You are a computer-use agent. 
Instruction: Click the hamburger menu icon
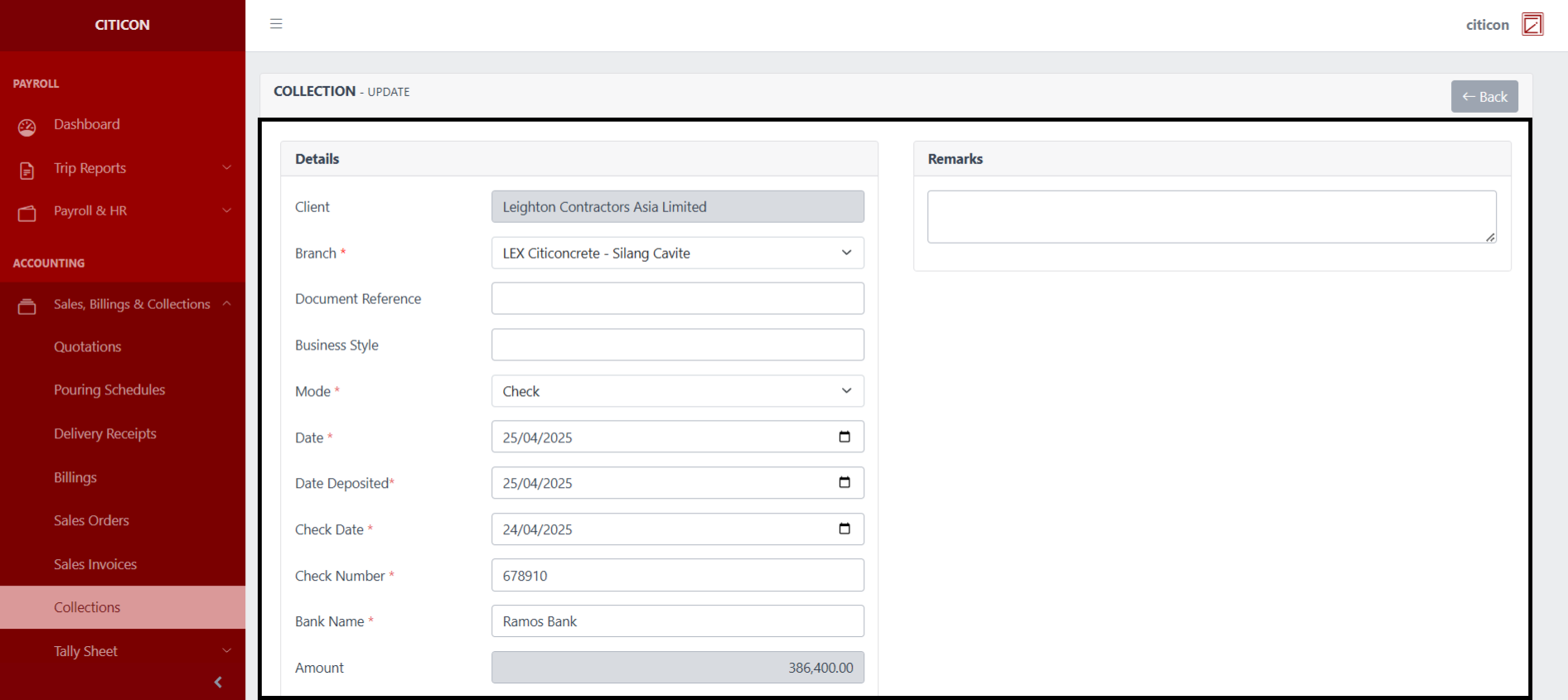276,24
